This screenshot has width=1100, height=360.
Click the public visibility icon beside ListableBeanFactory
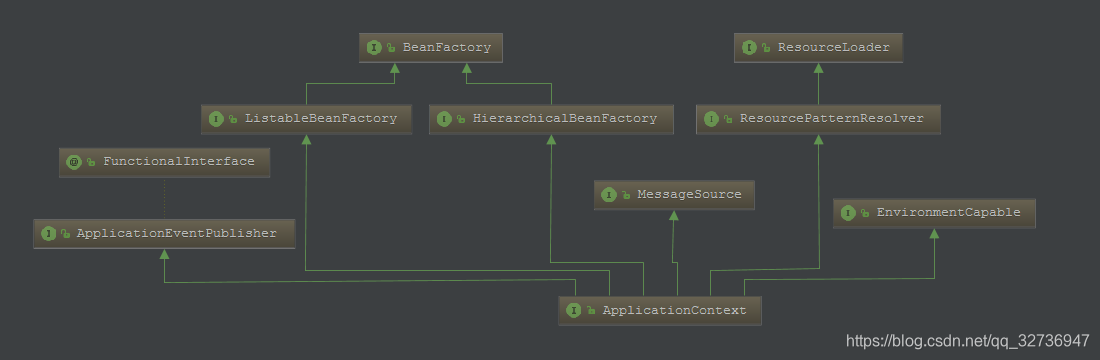tap(233, 120)
